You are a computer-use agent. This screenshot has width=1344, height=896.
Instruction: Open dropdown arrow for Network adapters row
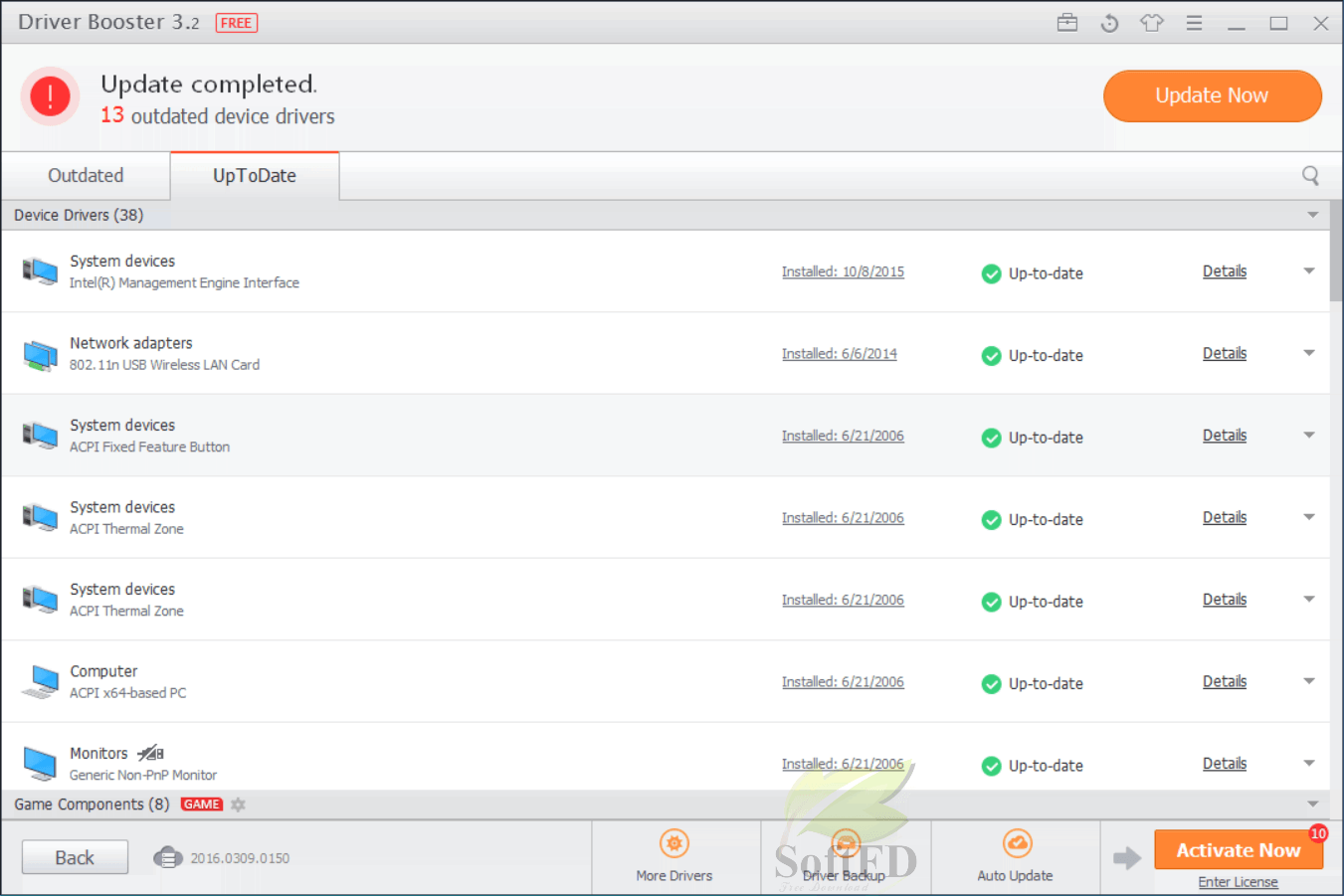coord(1309,353)
